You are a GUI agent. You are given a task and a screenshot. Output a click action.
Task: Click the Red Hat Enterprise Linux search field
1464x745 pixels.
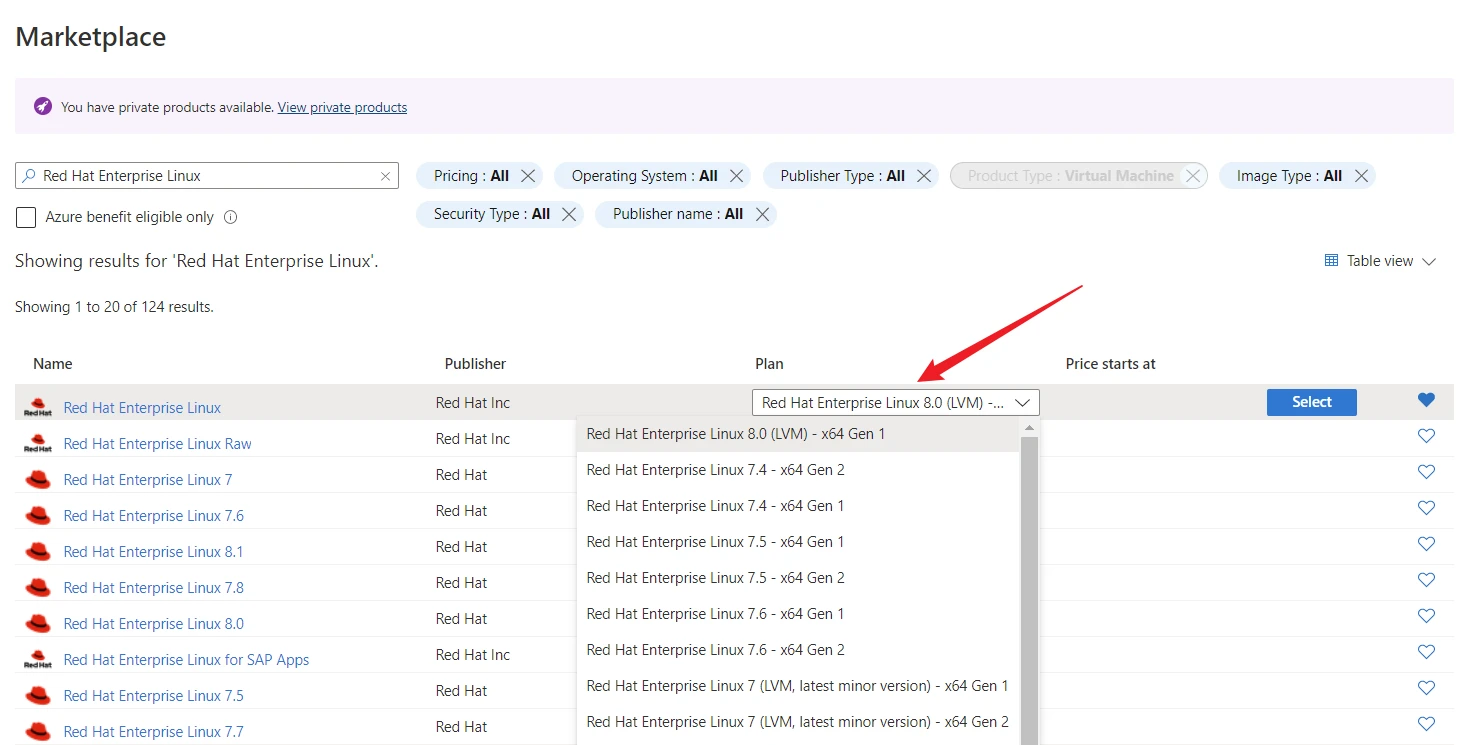(x=207, y=175)
